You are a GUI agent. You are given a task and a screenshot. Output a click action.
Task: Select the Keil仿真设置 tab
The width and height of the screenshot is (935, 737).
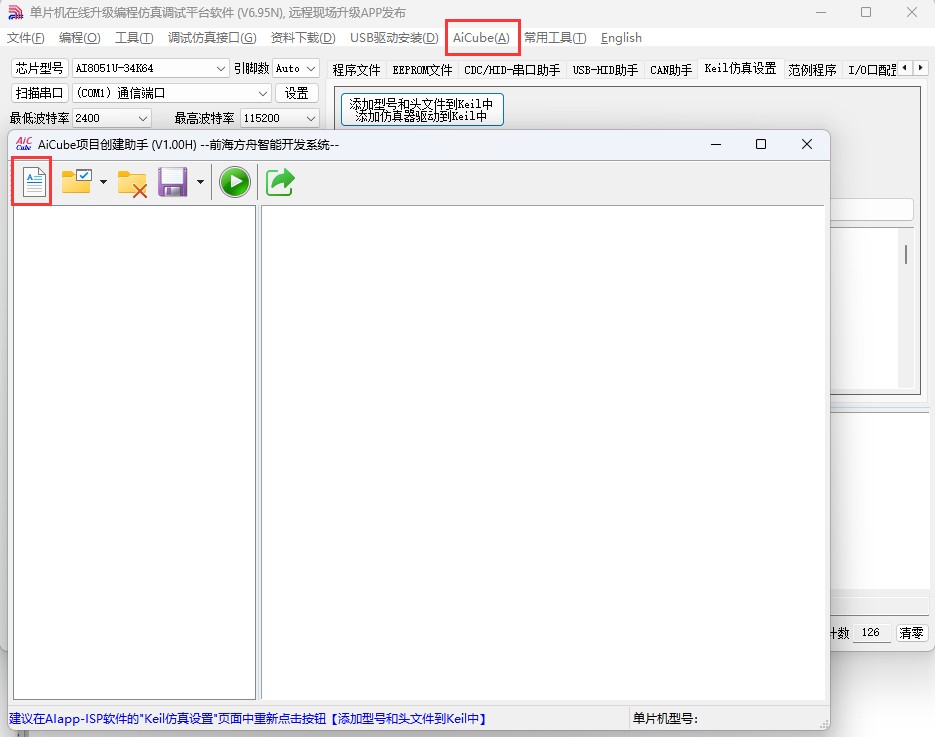tap(740, 69)
